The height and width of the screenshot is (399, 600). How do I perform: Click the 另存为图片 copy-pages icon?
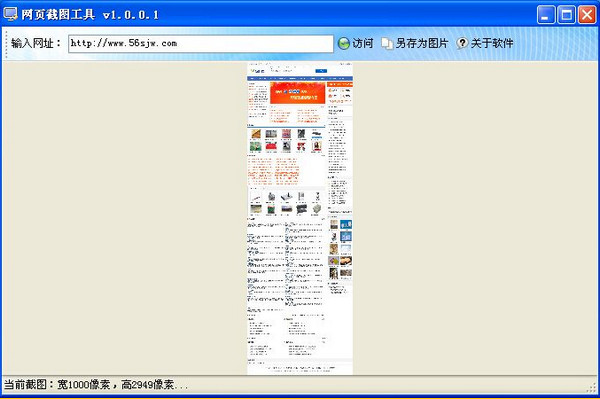click(387, 44)
